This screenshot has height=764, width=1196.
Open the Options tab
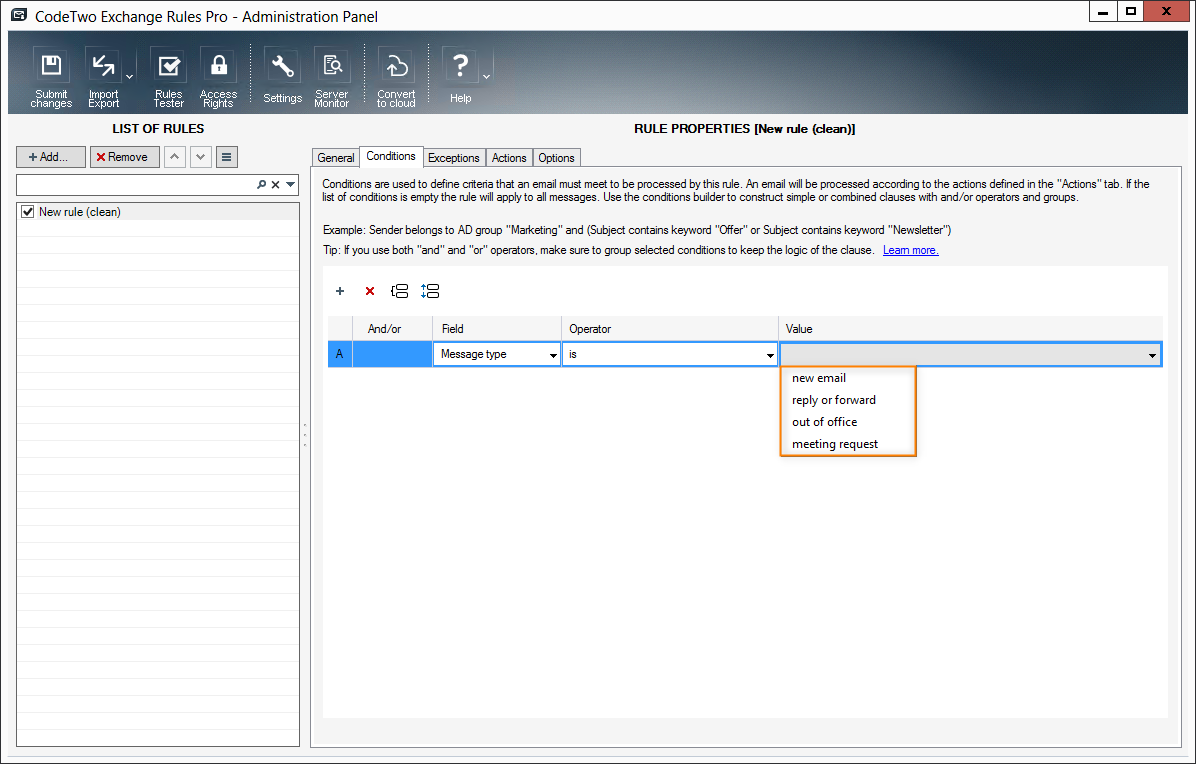[556, 158]
